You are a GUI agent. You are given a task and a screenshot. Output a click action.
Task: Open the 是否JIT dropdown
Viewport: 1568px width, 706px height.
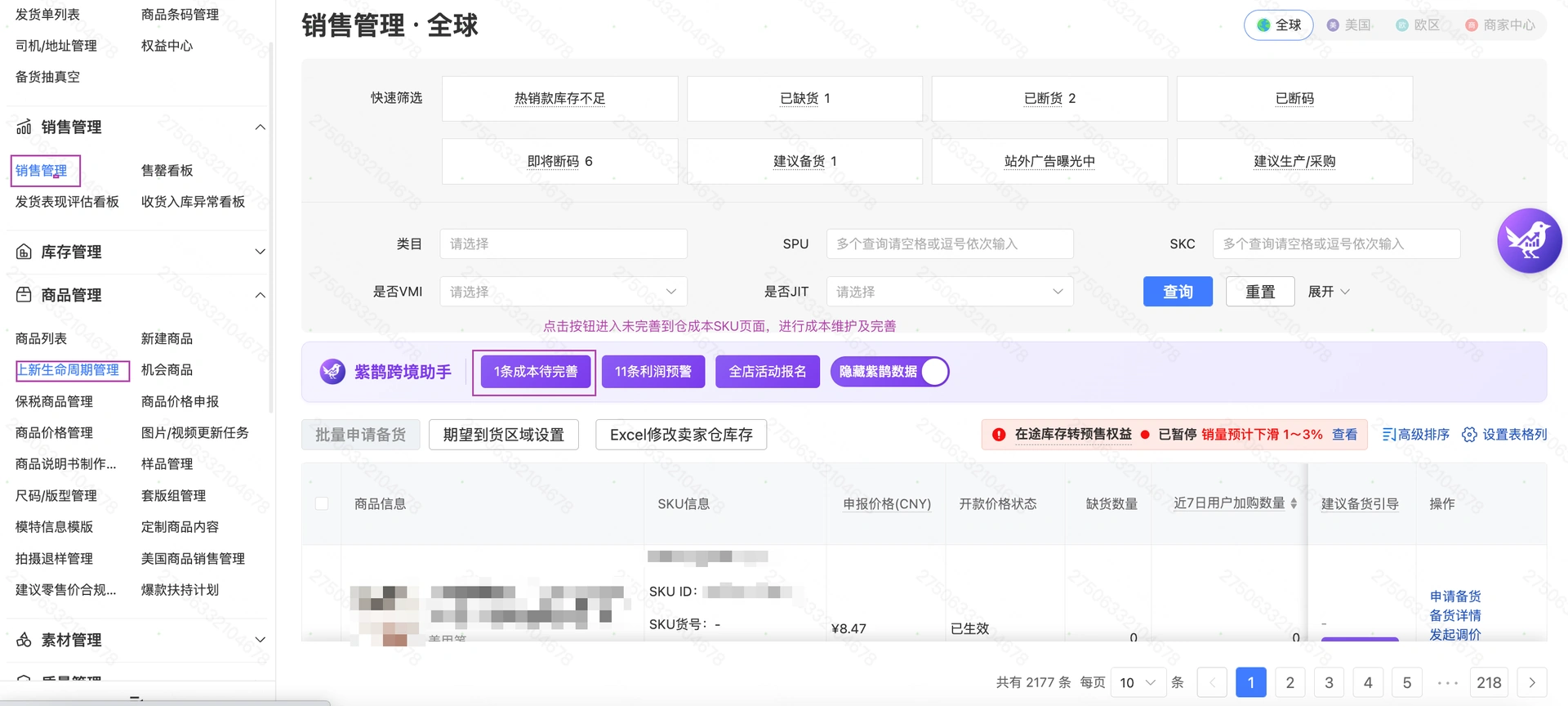(950, 292)
